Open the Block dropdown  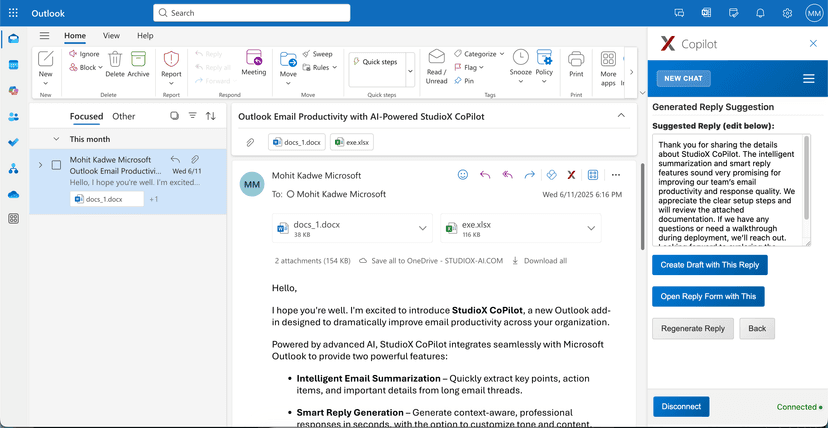click(x=100, y=68)
